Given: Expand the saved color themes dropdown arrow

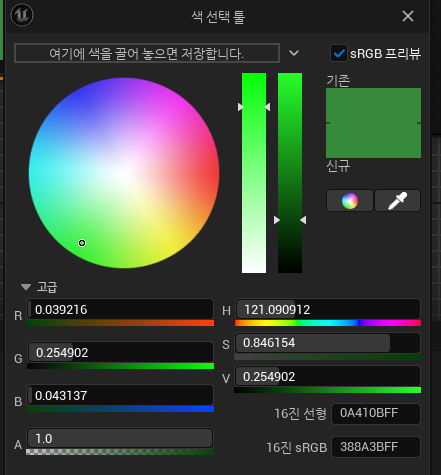Looking at the screenshot, I should 294,53.
